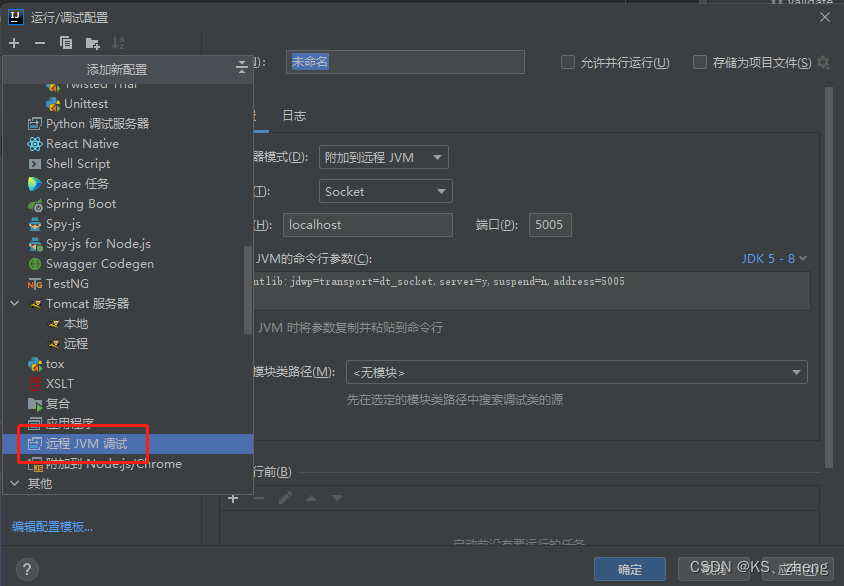The image size is (844, 586).
Task: Expand the JDK 5 - 8 version dropdown
Action: point(770,258)
